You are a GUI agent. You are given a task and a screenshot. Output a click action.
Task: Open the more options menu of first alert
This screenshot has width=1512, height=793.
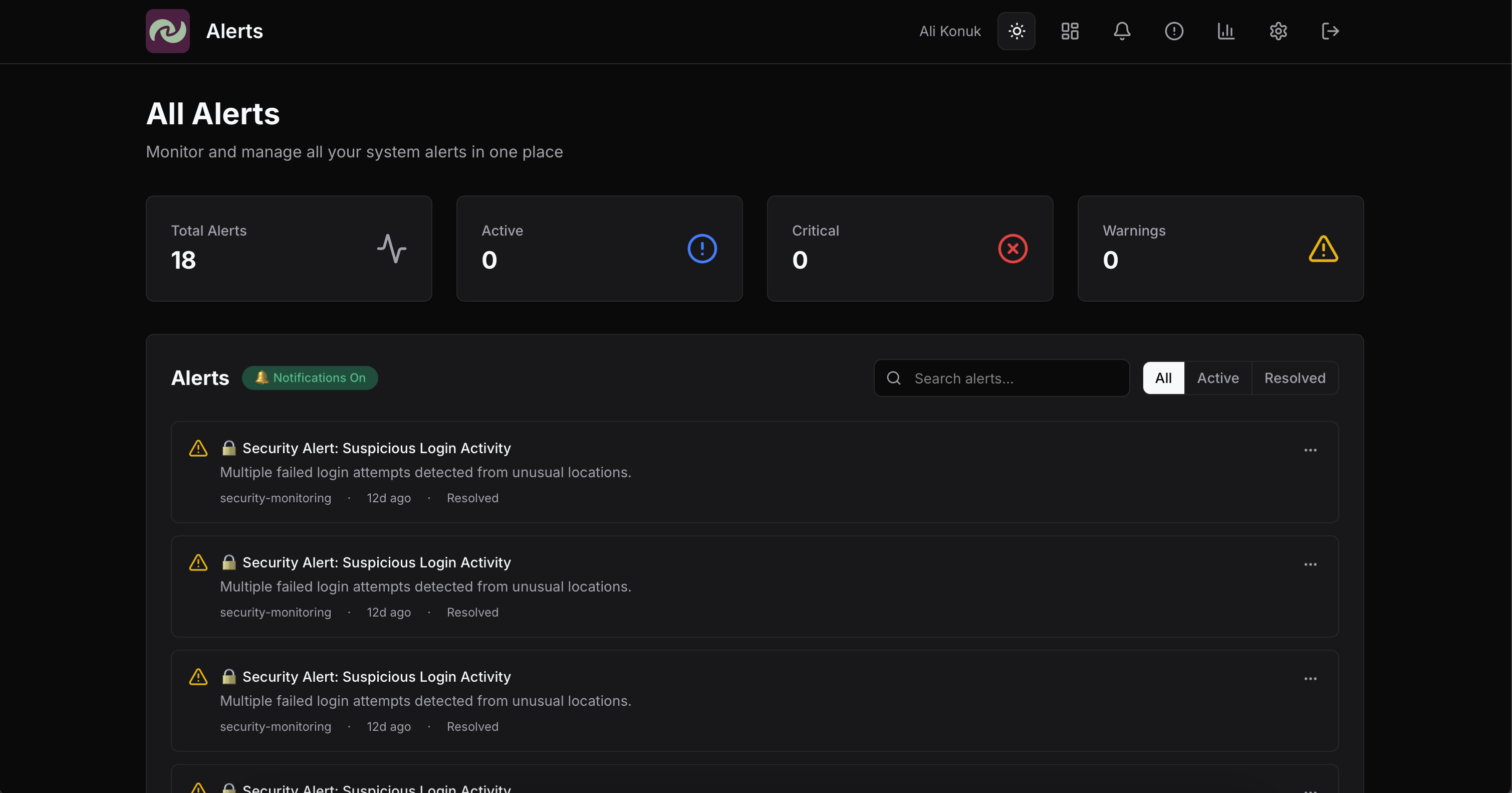tap(1310, 450)
